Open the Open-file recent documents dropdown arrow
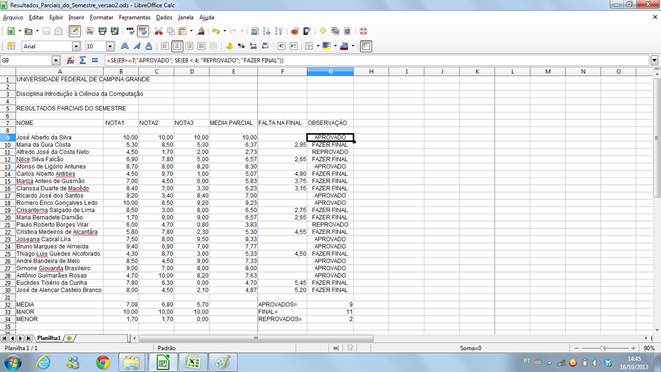Viewport: 661px width, 372px height. pyautogui.click(x=37, y=31)
